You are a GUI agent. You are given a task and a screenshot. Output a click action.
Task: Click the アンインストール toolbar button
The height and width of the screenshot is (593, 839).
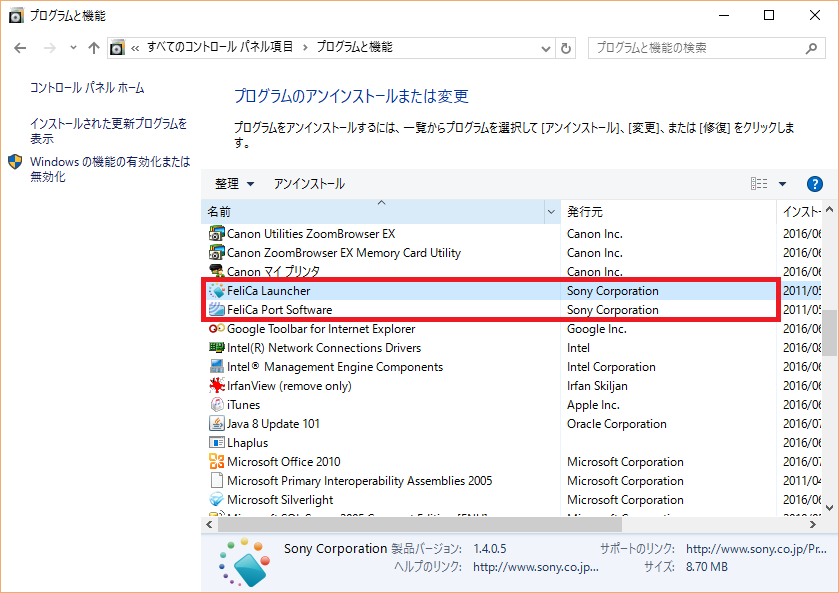(x=309, y=184)
